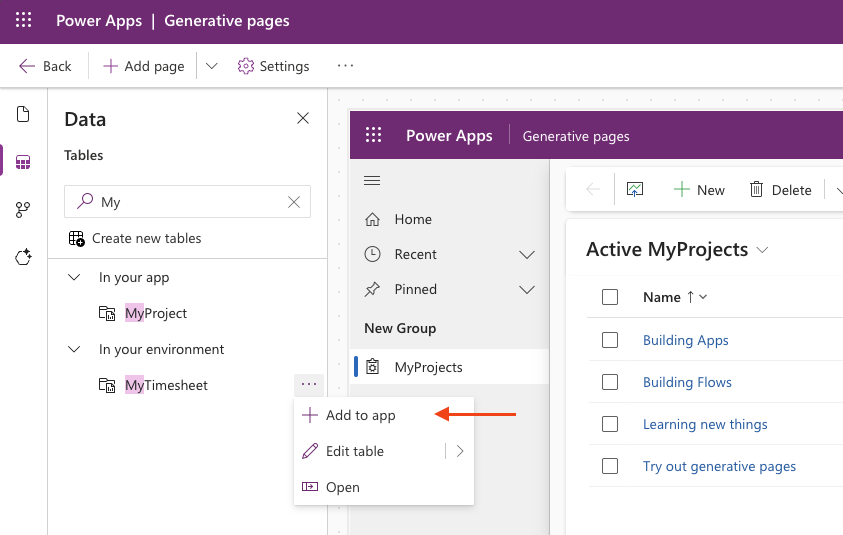
Task: Open the Automation flow icon in left rail
Action: point(23,210)
